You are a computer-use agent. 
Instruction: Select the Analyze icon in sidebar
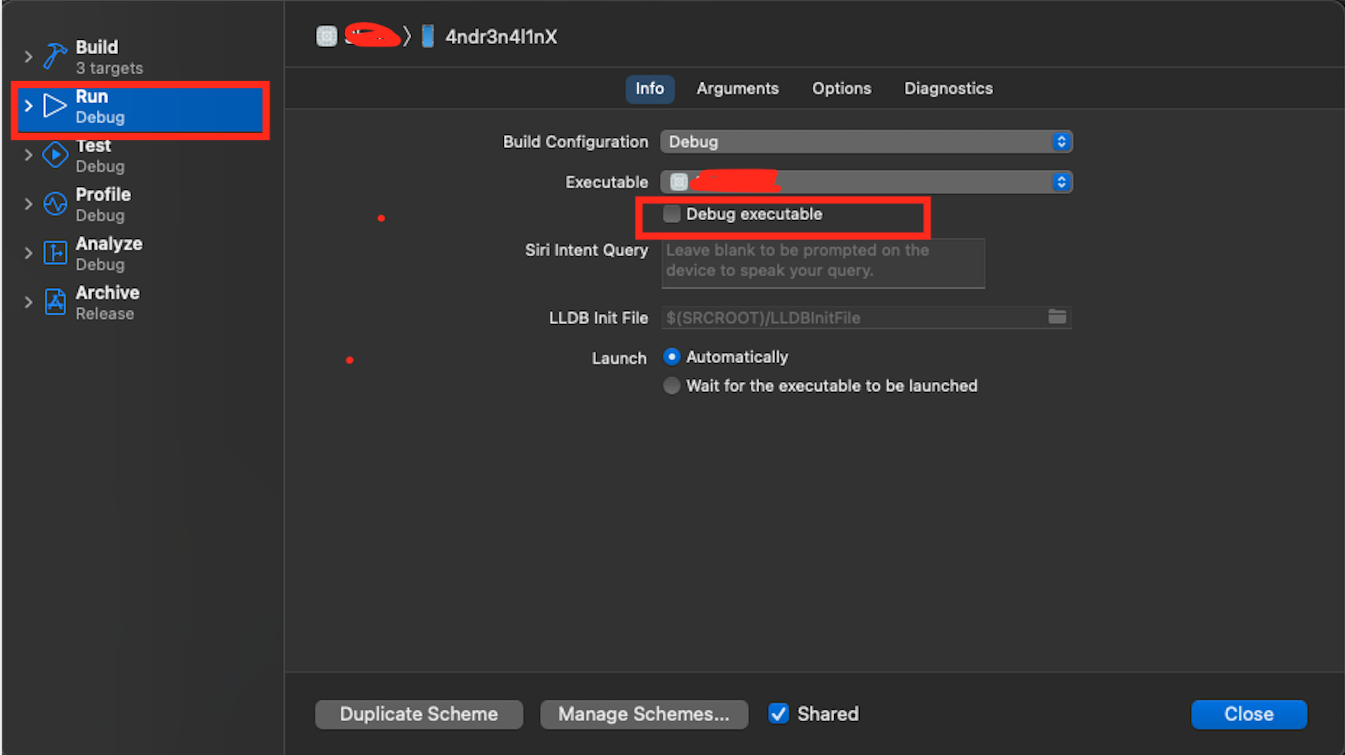tap(55, 252)
